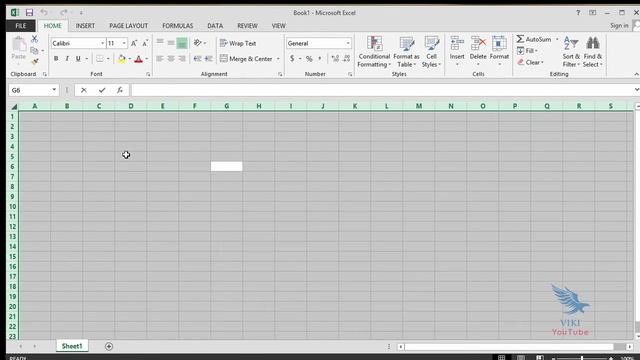The width and height of the screenshot is (640, 360).
Task: Click Increase Decimal icon
Action: pyautogui.click(x=335, y=59)
